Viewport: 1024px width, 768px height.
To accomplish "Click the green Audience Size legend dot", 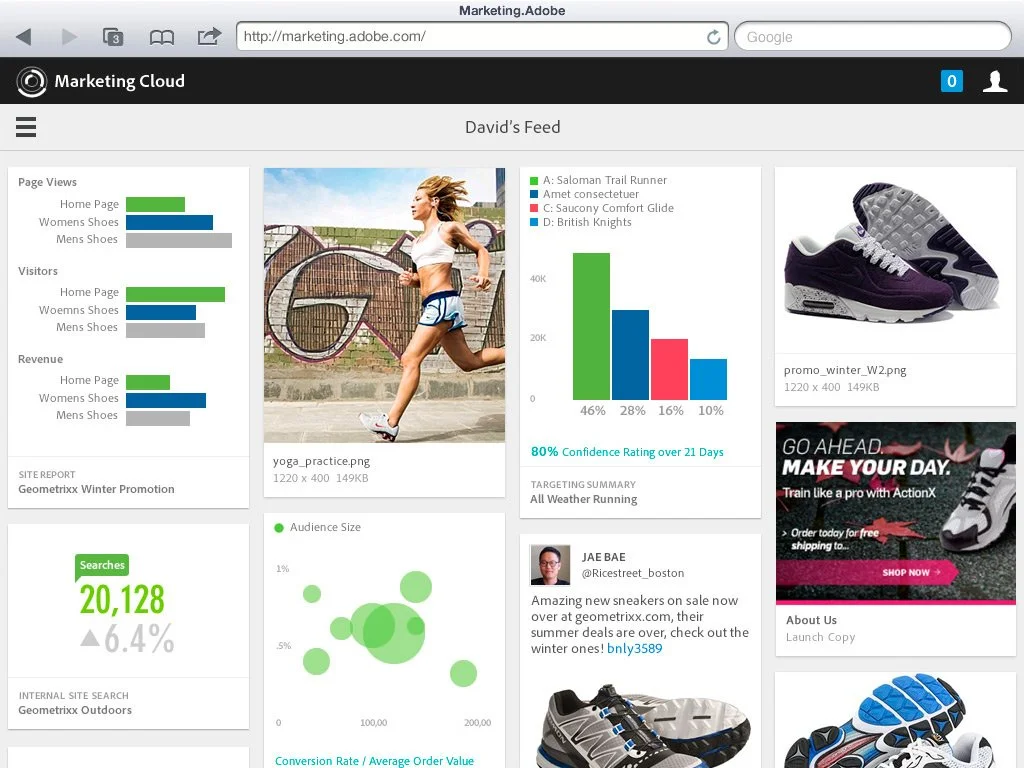I will pos(279,528).
